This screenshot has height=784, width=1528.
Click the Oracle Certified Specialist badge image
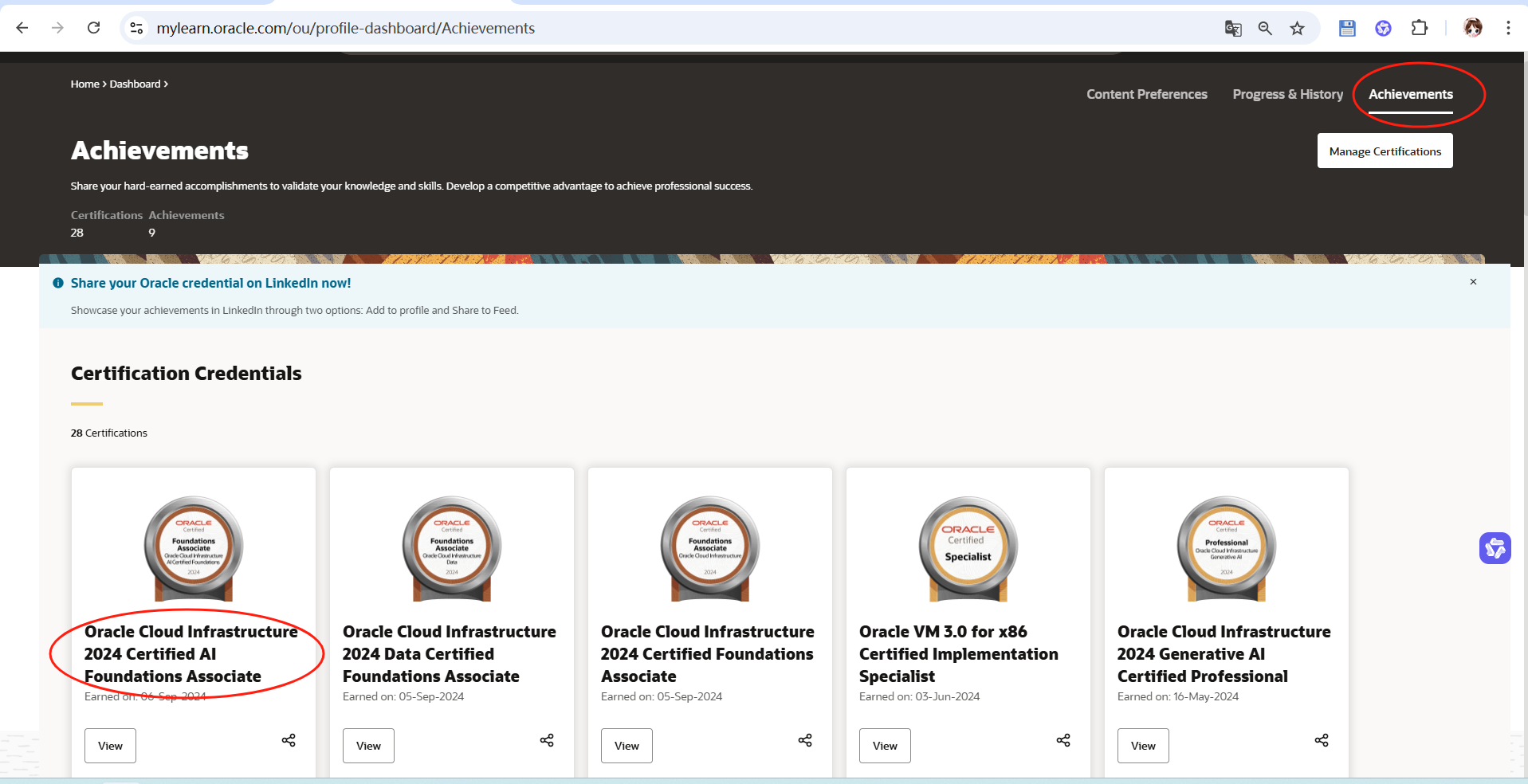pos(968,548)
